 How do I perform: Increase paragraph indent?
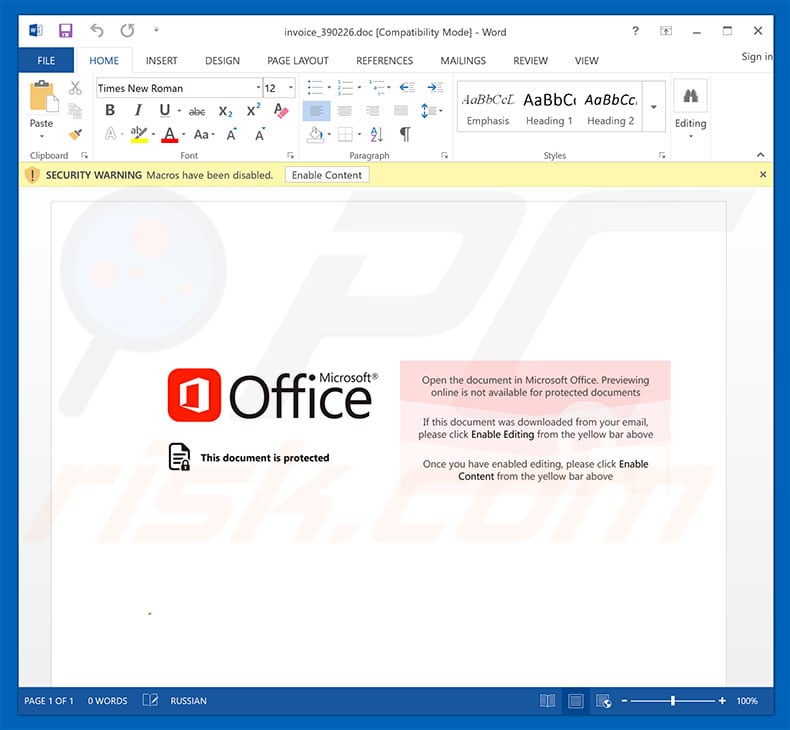tap(435, 87)
